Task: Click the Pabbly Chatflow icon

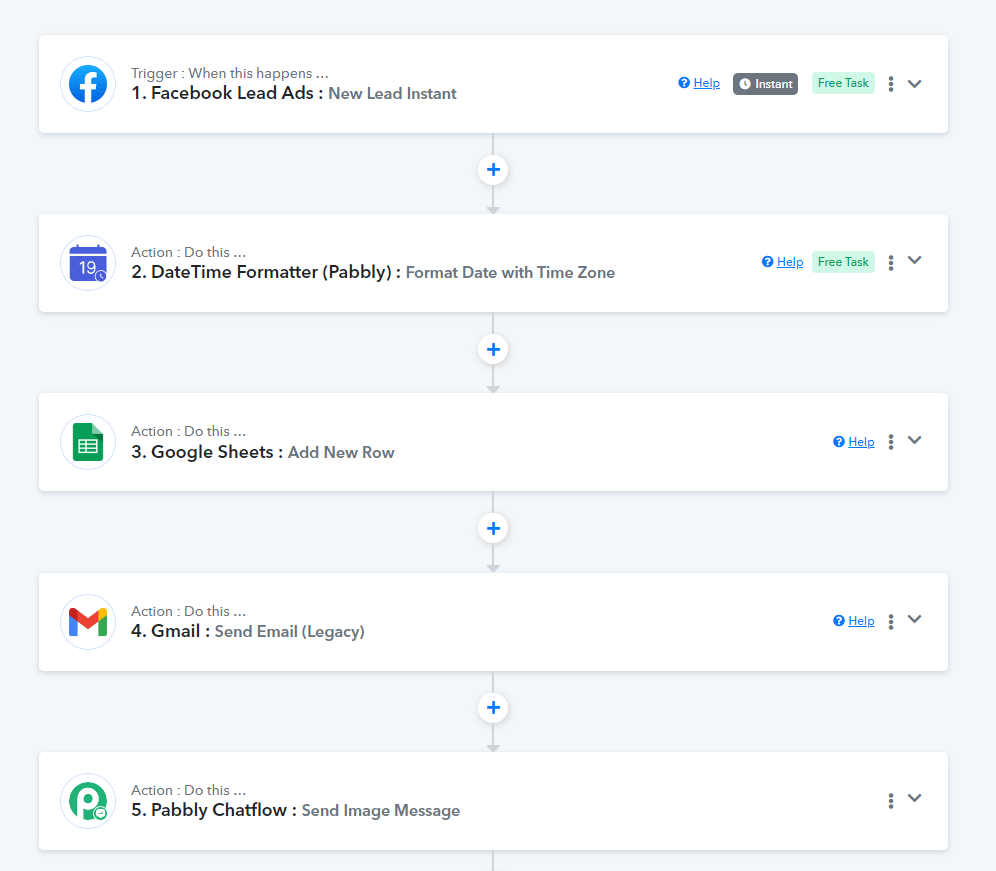Action: click(88, 801)
